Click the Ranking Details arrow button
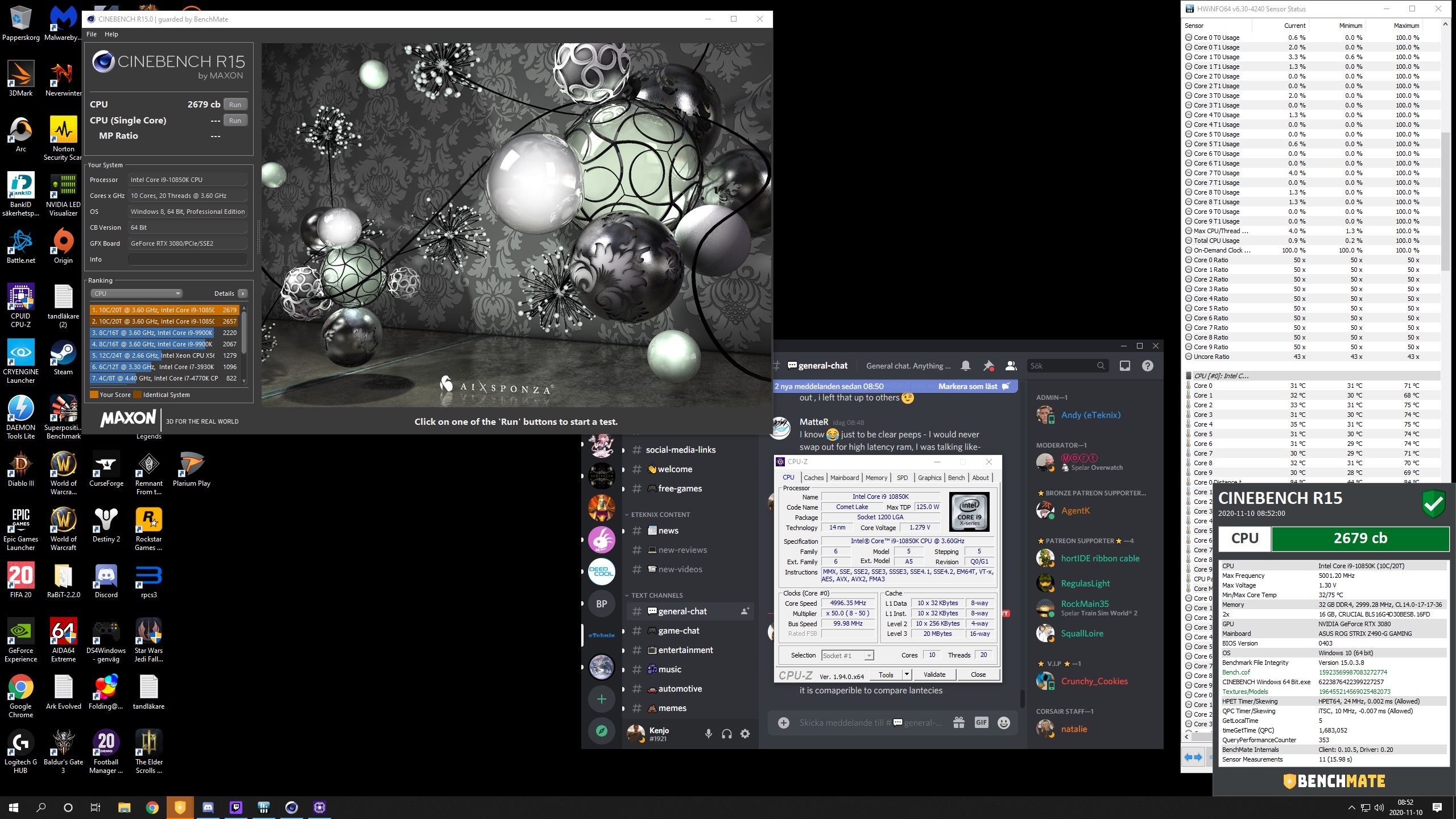 (x=243, y=293)
